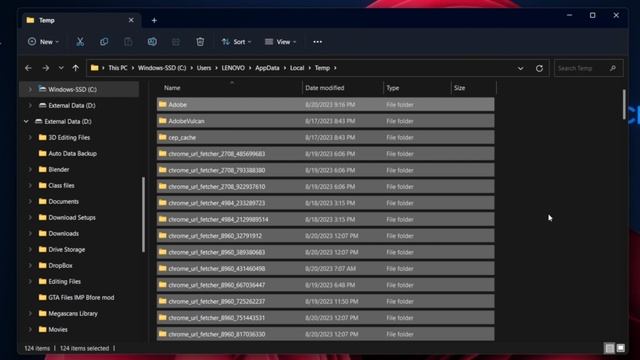
Task: Open the See more ellipsis menu
Action: tap(318, 42)
